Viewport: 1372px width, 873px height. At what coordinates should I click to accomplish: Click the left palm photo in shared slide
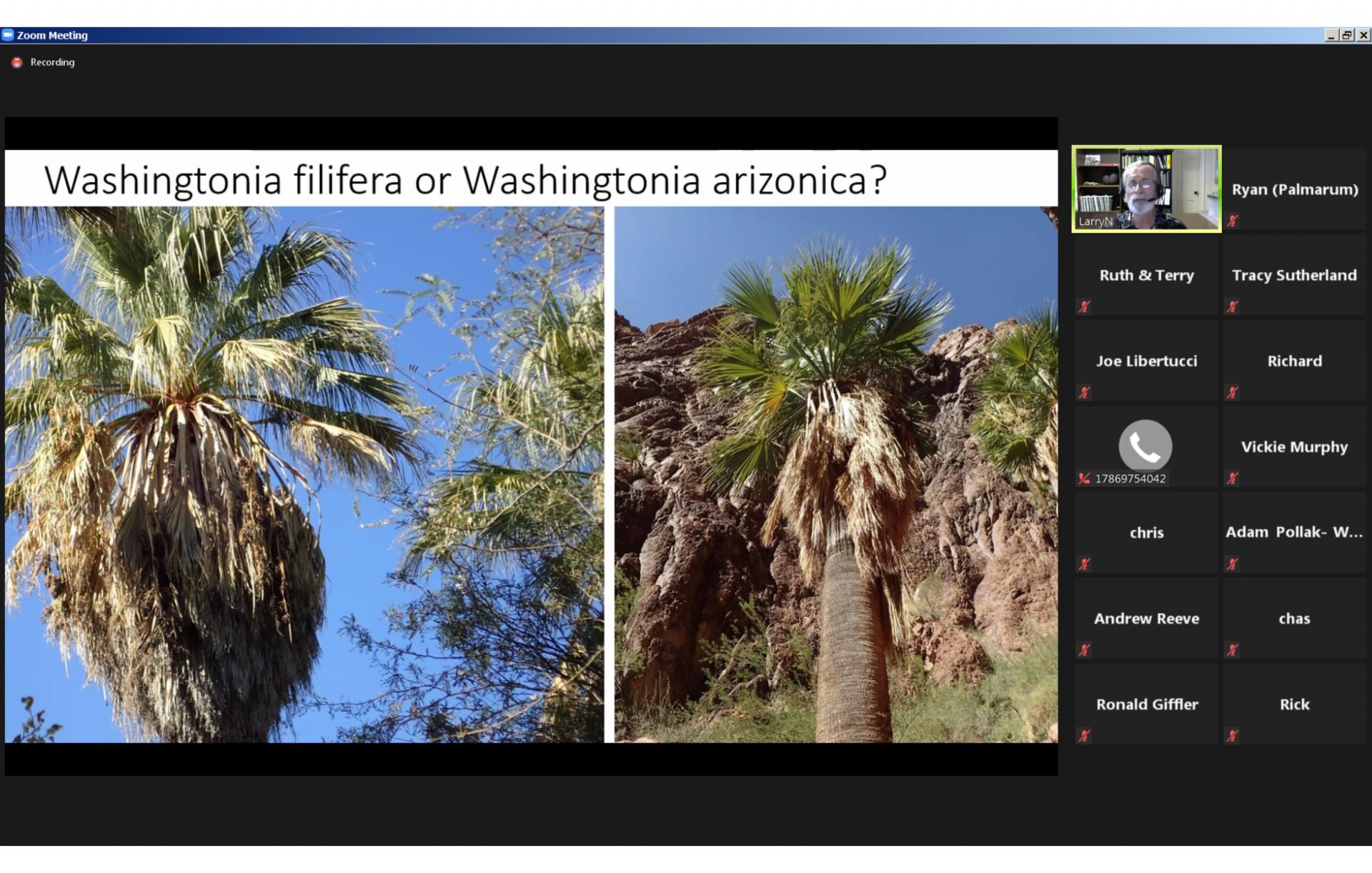[304, 474]
